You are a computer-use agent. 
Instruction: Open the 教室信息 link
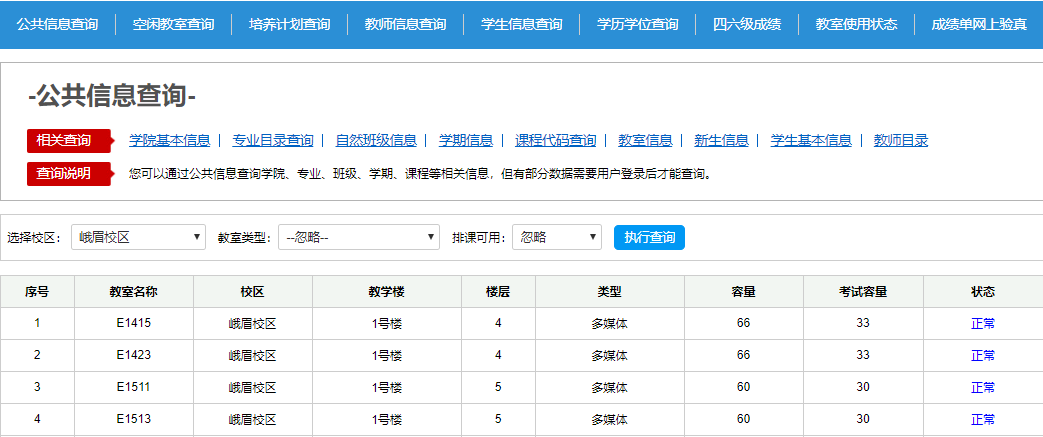pyautogui.click(x=645, y=140)
